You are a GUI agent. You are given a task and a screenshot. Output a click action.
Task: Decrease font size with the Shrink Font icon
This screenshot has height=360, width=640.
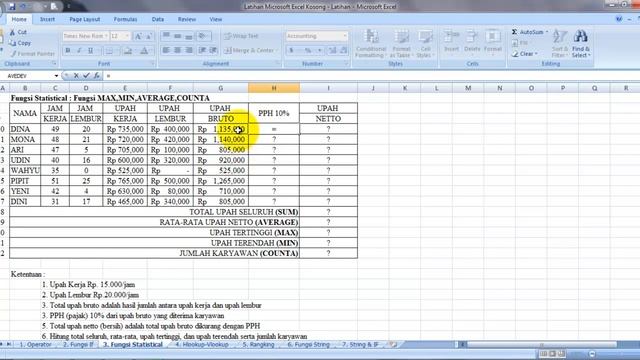tap(149, 36)
